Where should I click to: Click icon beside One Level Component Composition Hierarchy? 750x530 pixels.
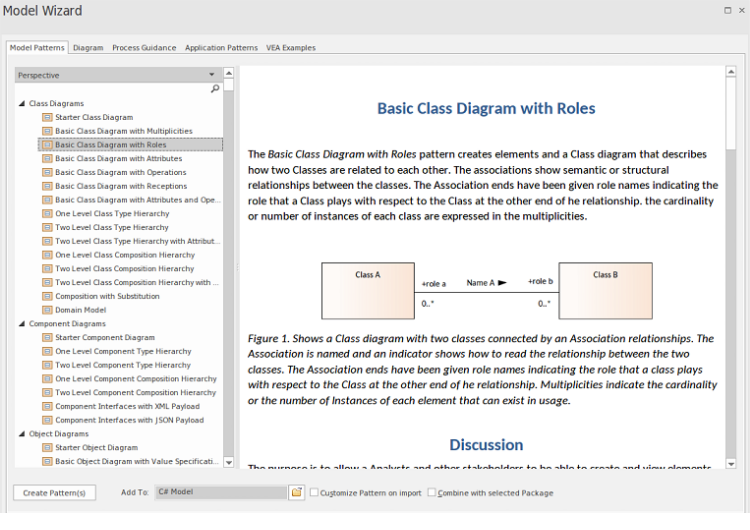[x=47, y=379]
